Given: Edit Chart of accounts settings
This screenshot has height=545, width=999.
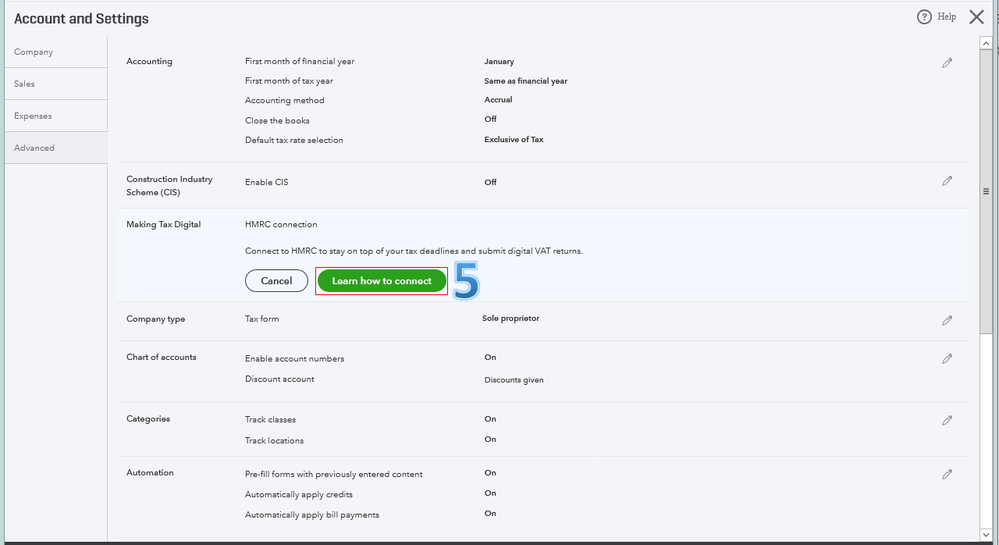Looking at the screenshot, I should (x=947, y=358).
